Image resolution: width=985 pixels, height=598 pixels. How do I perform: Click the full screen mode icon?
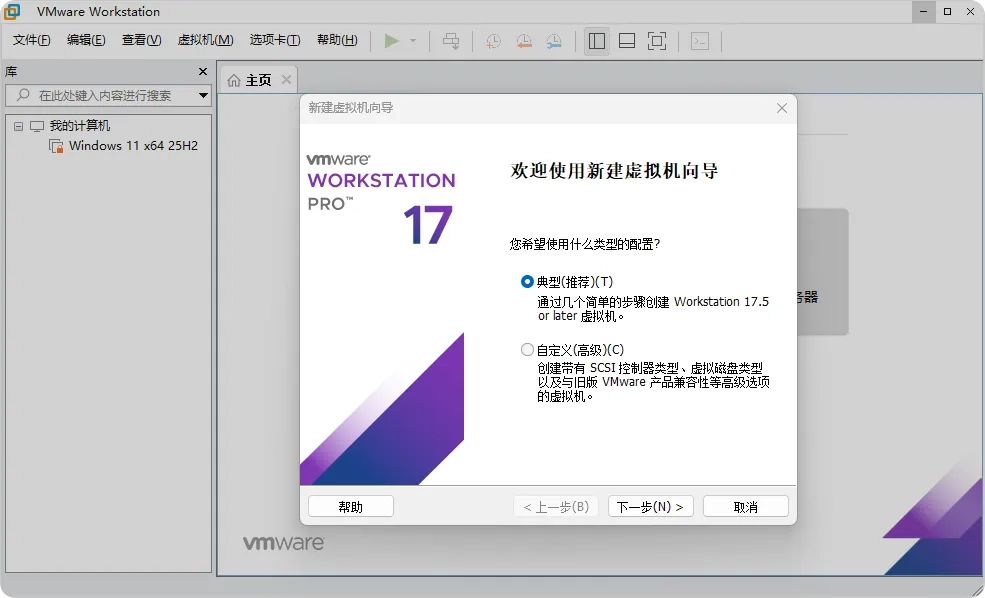click(656, 41)
